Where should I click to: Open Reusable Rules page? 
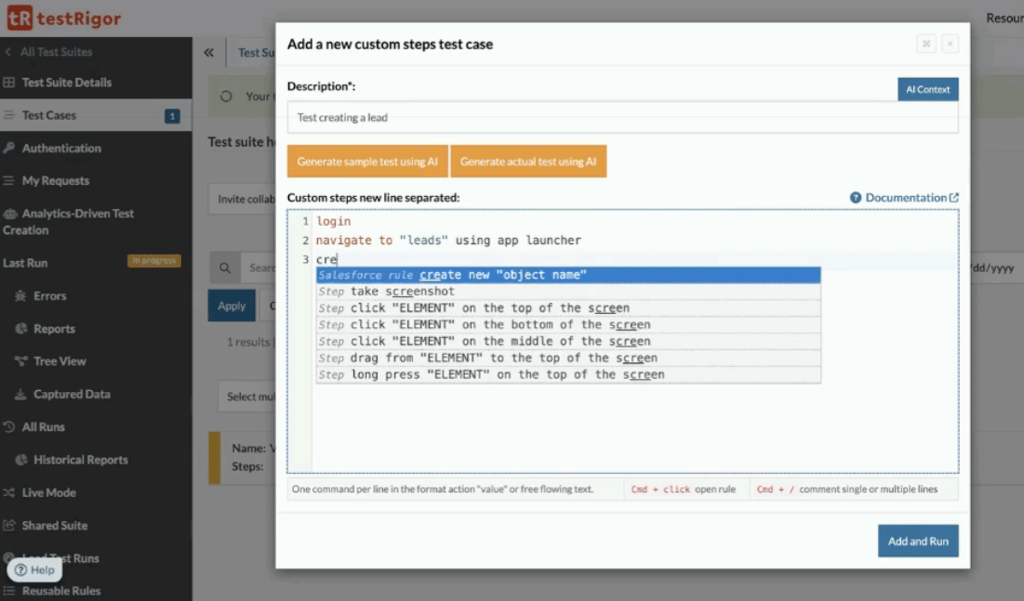click(61, 591)
